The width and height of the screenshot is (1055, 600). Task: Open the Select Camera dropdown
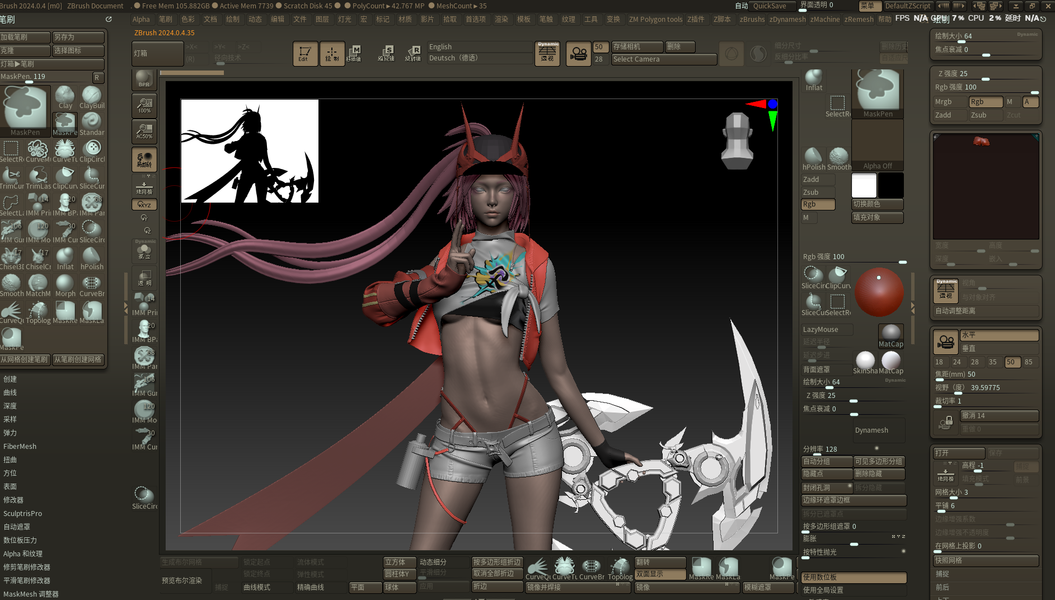tap(663, 59)
